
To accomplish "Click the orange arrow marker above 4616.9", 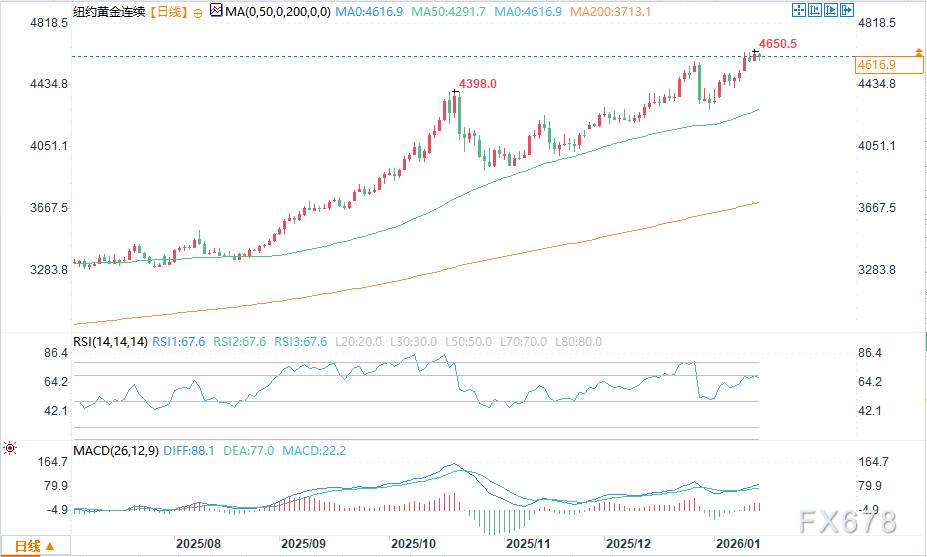I will click(x=918, y=51).
